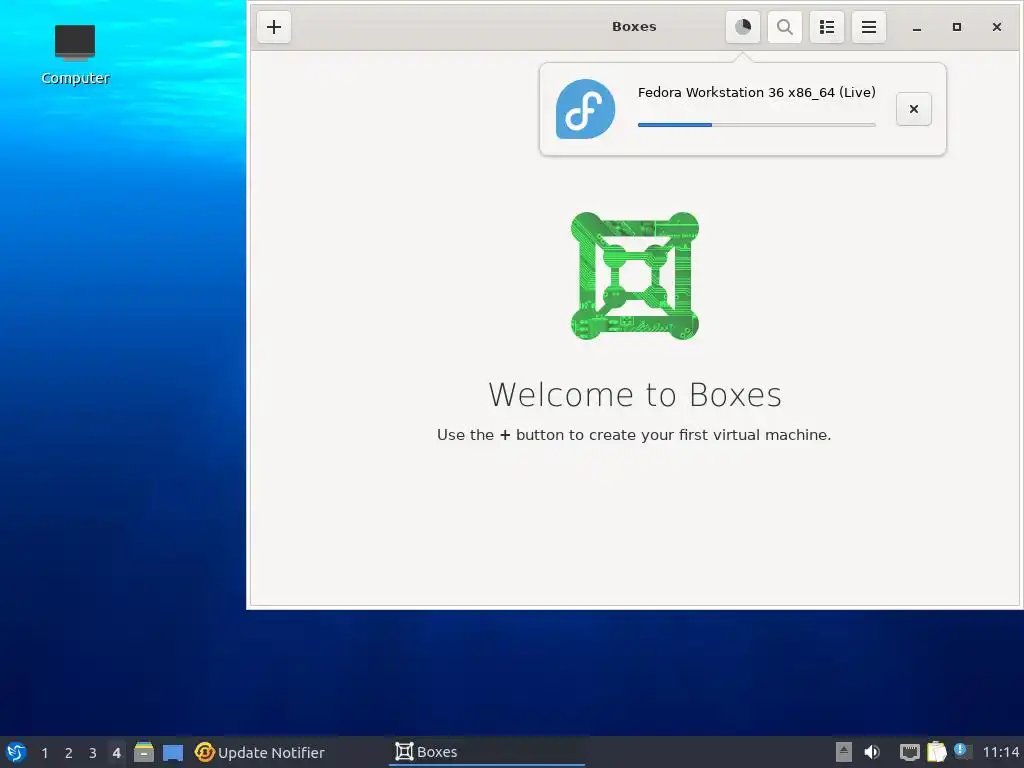Open the Computer desktop icon

75,55
